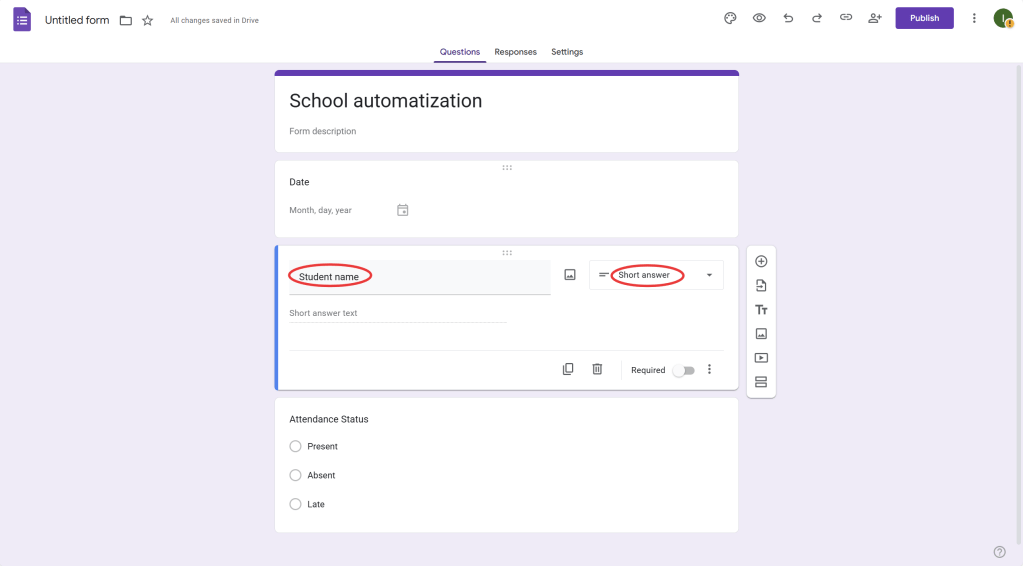1023x566 pixels.
Task: Select the Present radio option
Action: 295,447
